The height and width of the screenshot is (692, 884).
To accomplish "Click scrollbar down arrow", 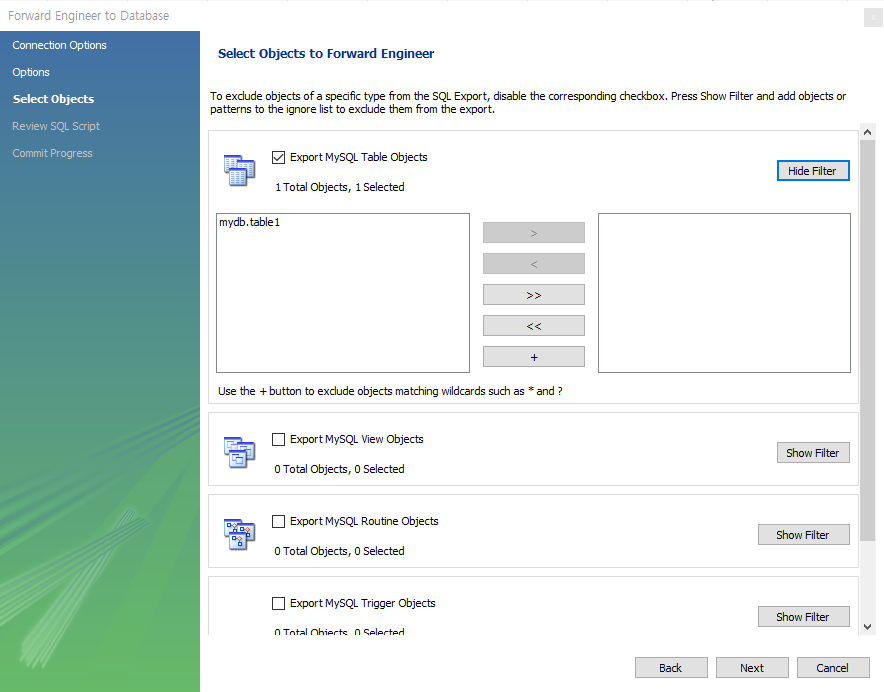I will 868,627.
